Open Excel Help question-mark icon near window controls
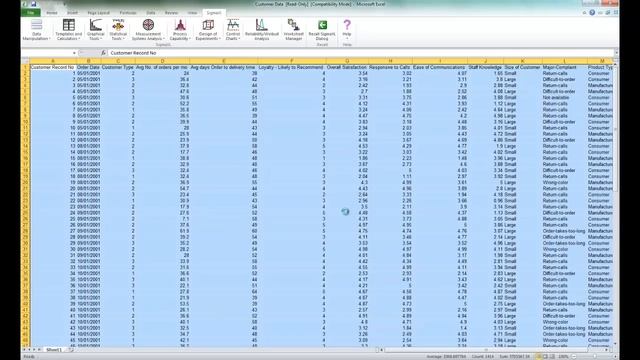Viewport: 640px width, 360px height. pos(592,13)
